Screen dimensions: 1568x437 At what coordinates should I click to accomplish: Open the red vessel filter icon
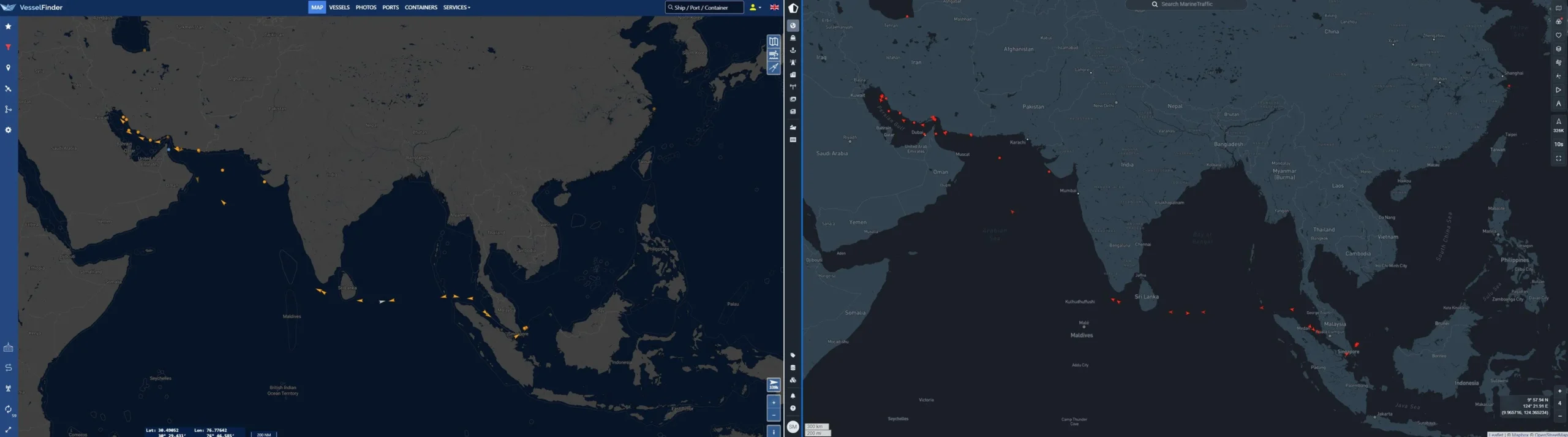pyautogui.click(x=9, y=47)
